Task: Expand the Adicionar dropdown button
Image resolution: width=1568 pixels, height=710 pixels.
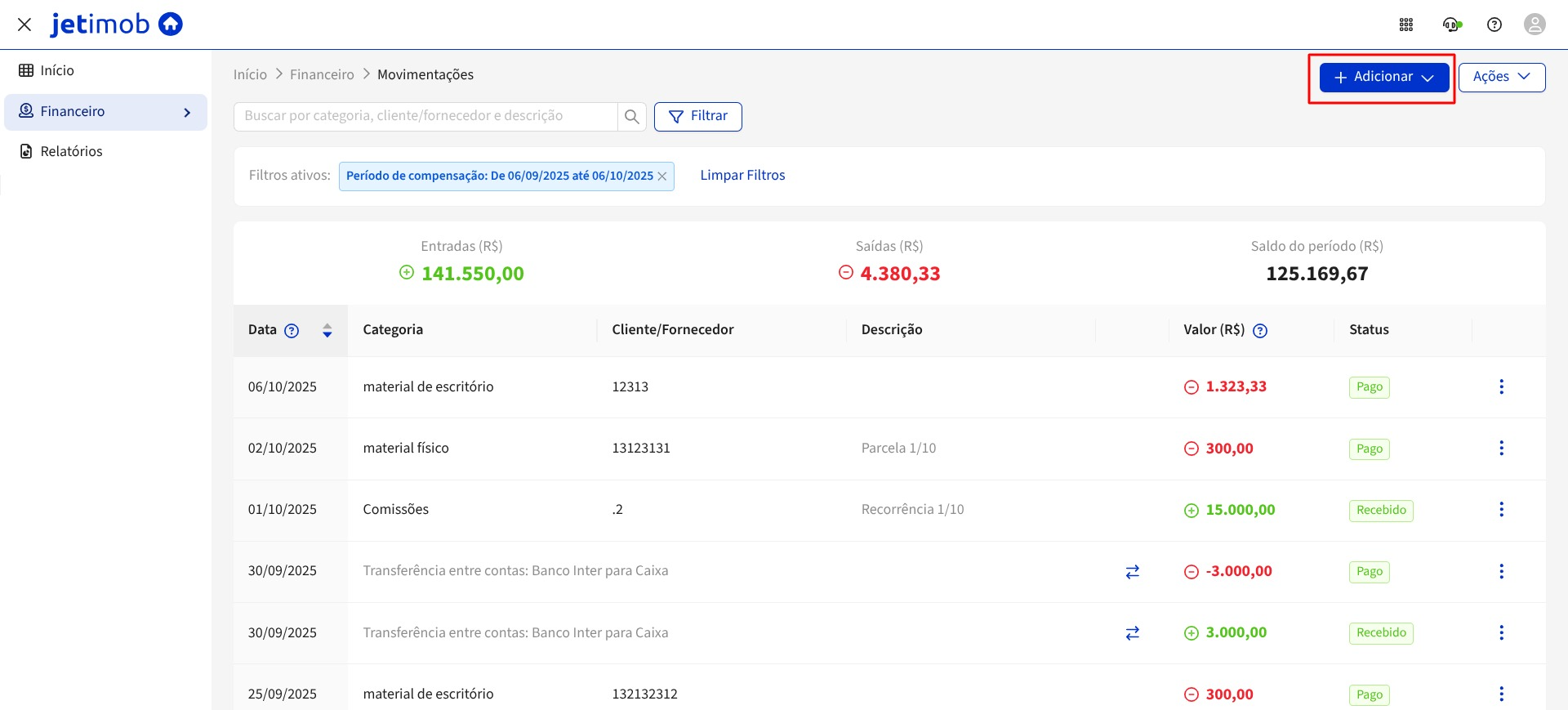Action: coord(1384,78)
